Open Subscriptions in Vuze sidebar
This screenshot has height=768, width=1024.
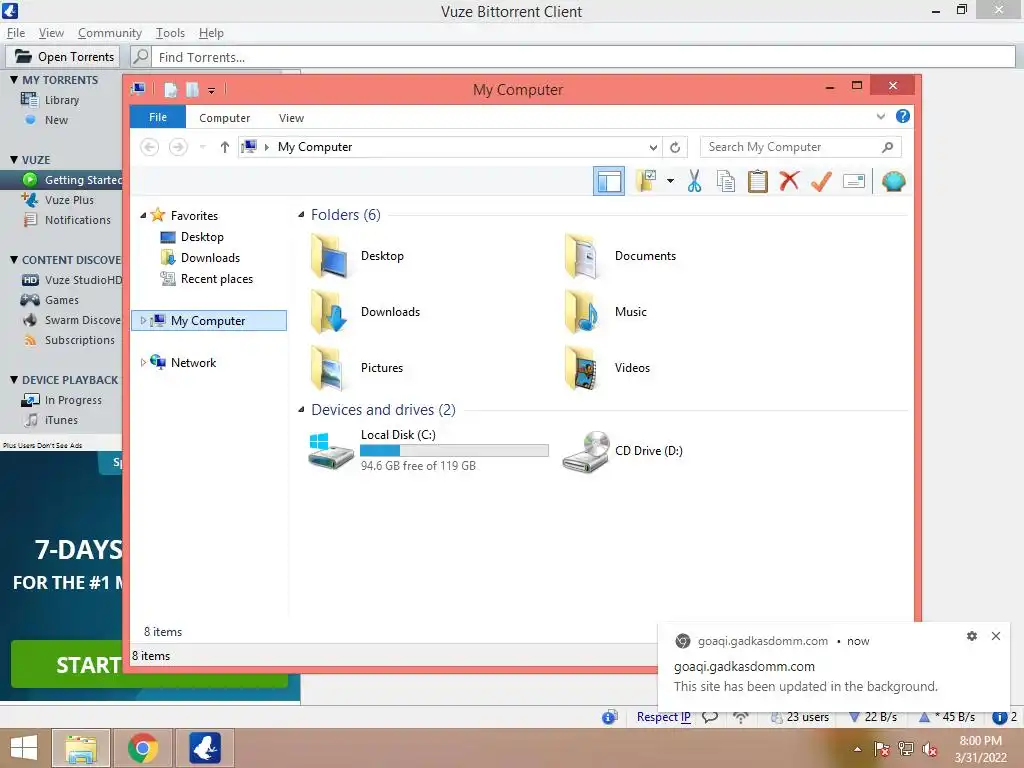pos(80,340)
